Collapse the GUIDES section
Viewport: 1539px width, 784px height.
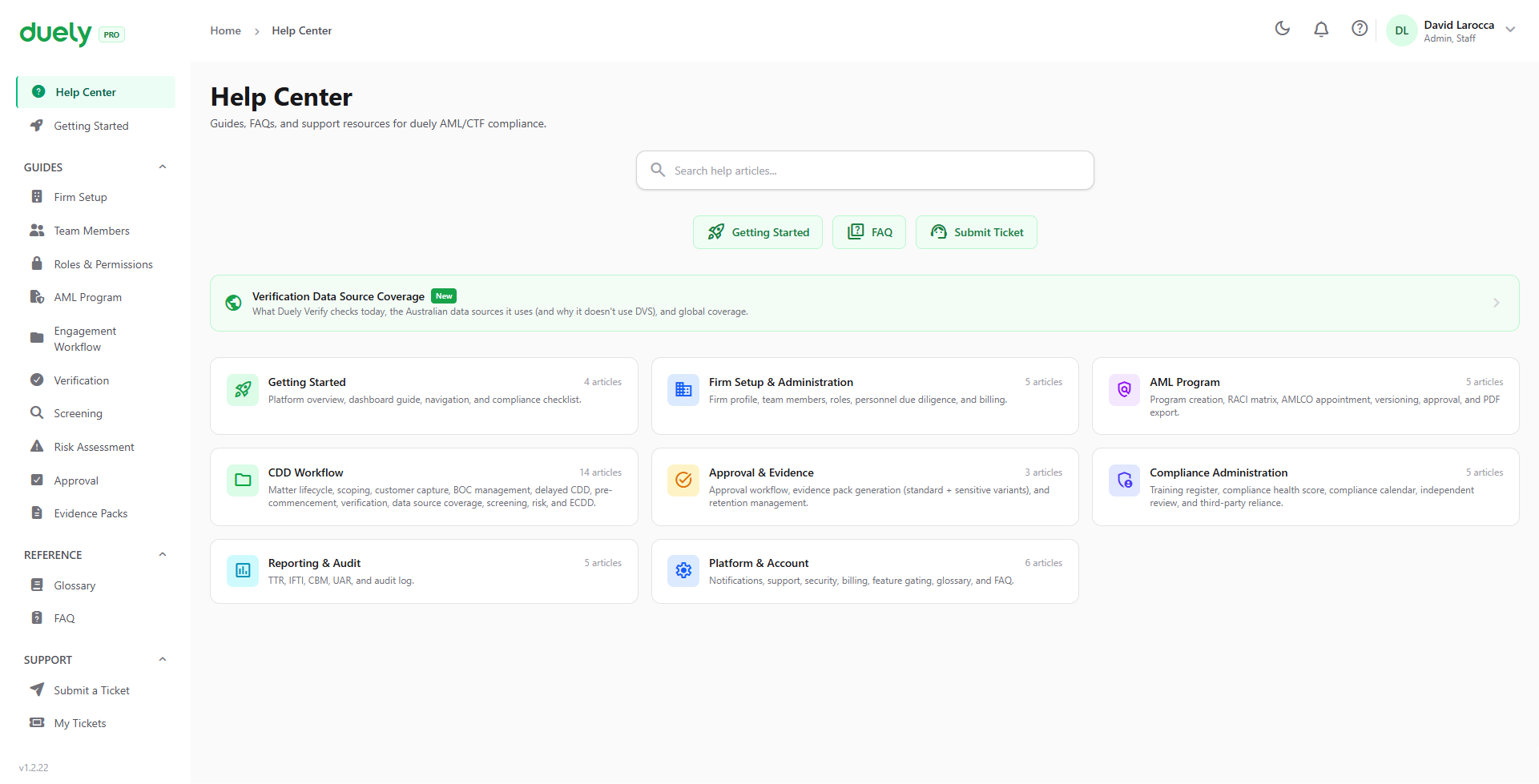click(163, 167)
